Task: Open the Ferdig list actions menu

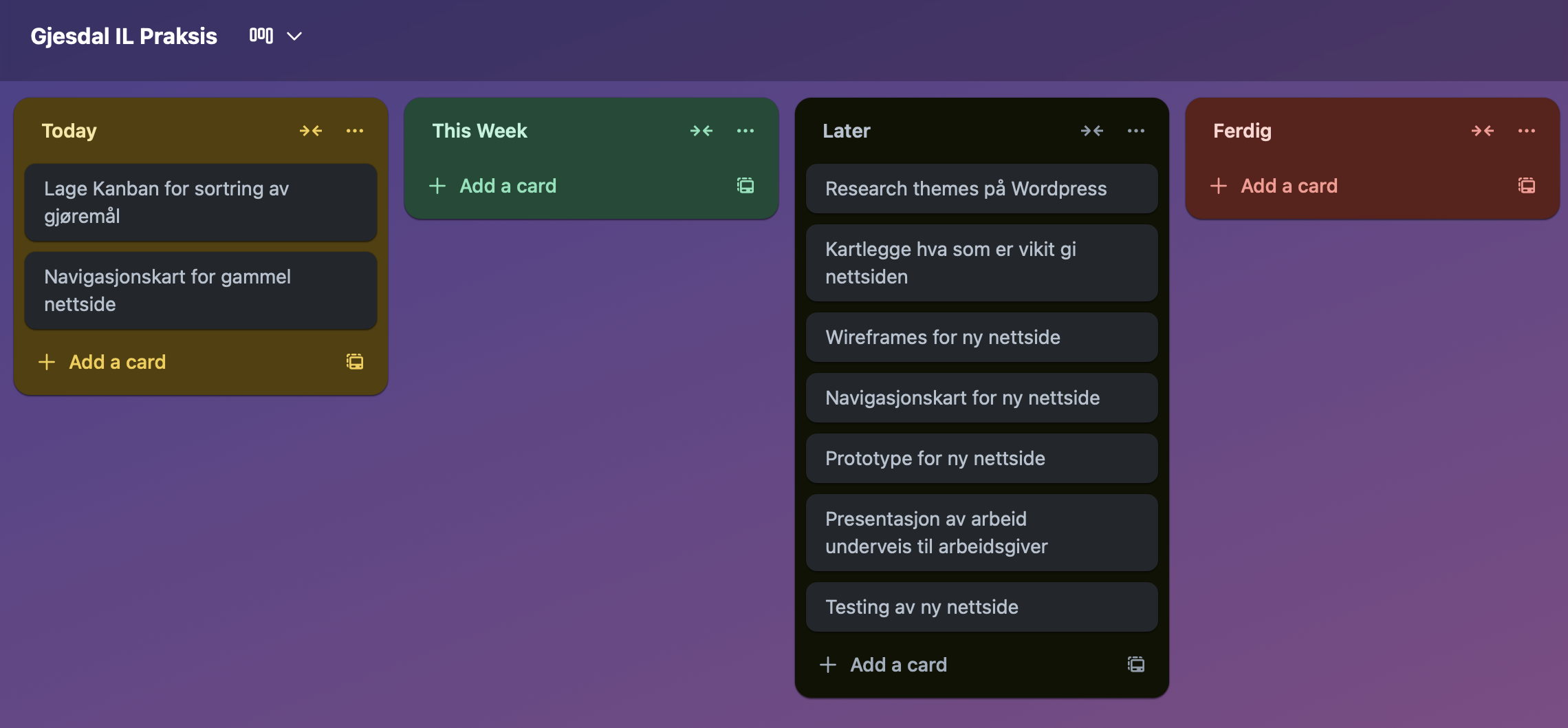Action: pos(1526,131)
